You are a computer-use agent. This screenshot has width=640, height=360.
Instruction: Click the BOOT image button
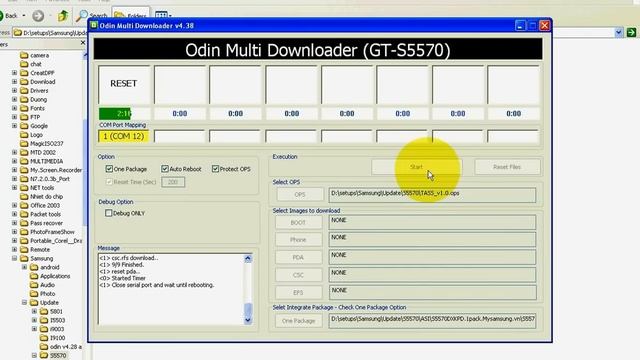[298, 222]
